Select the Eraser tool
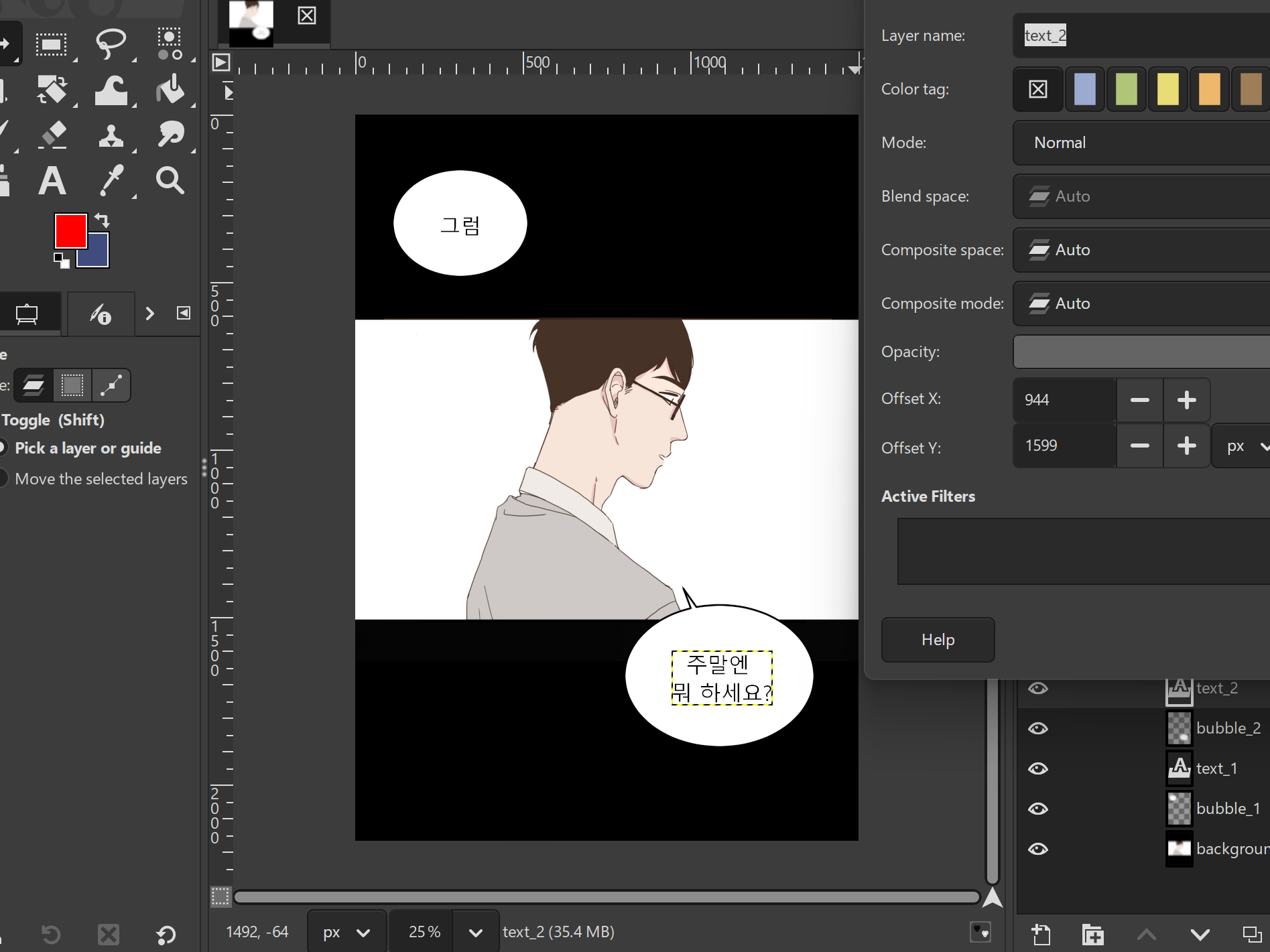 [52, 135]
